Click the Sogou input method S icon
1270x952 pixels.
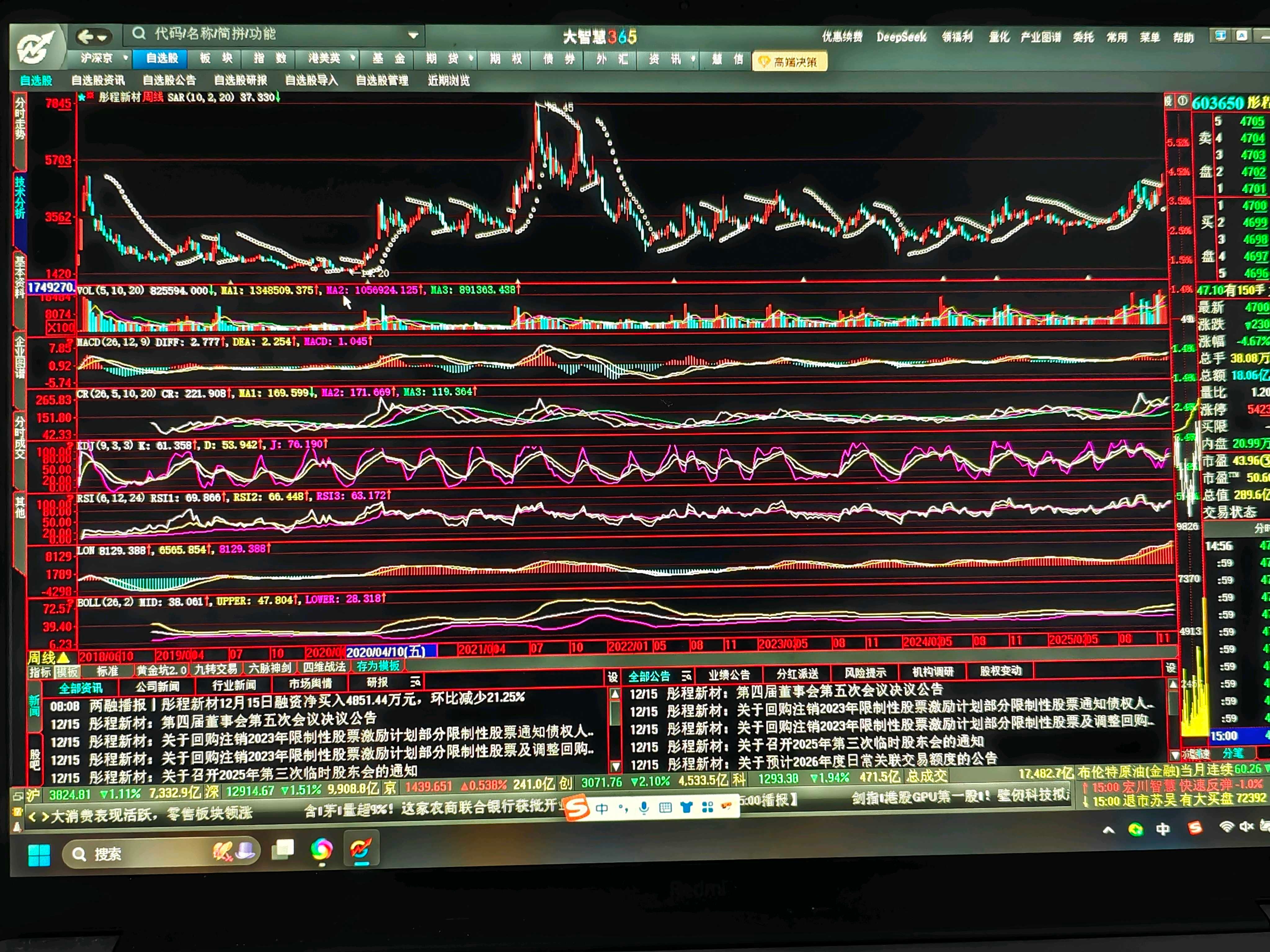(x=577, y=808)
